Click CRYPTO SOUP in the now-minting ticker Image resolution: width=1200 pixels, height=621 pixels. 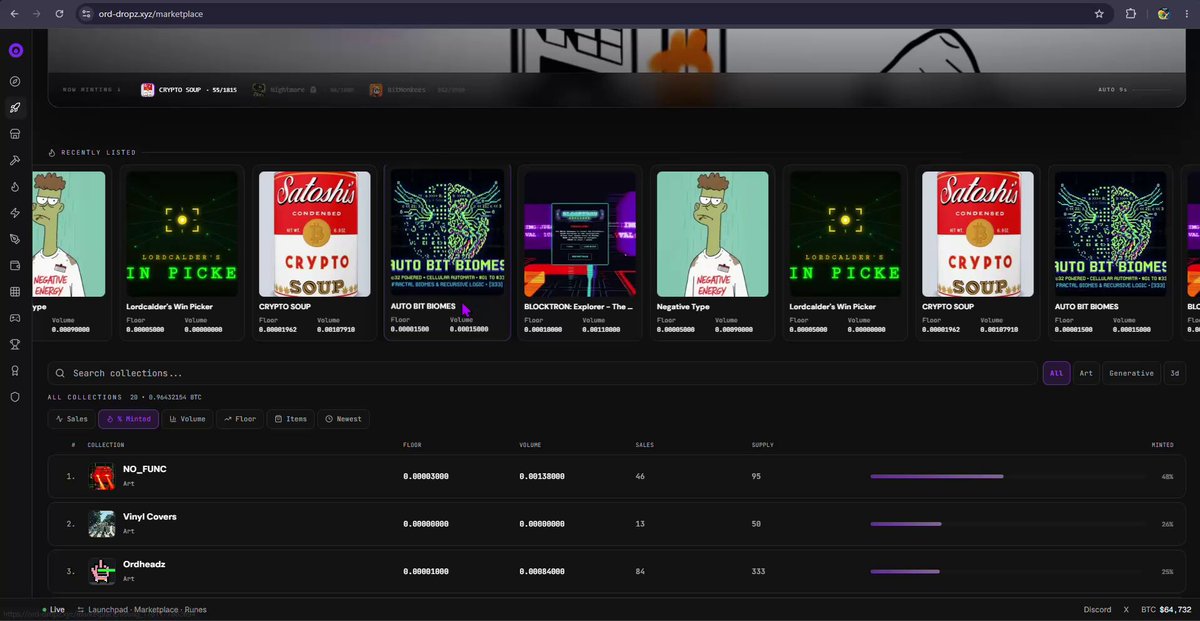coord(188,90)
